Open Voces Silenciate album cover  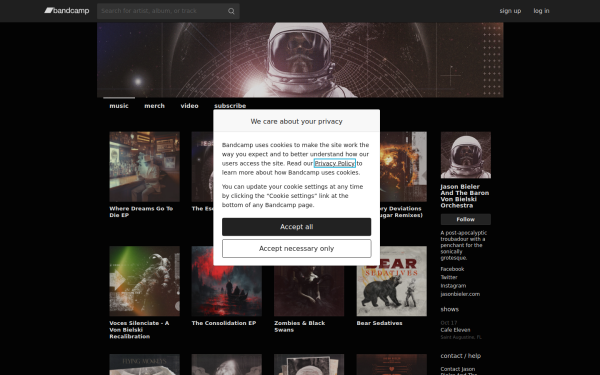coord(145,281)
